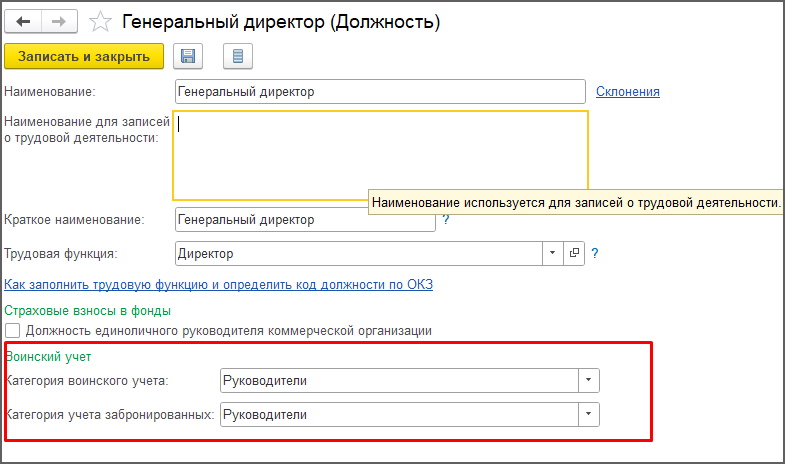
Task: Expand the 'Трудовая функция' dropdown arrow
Action: (552, 253)
